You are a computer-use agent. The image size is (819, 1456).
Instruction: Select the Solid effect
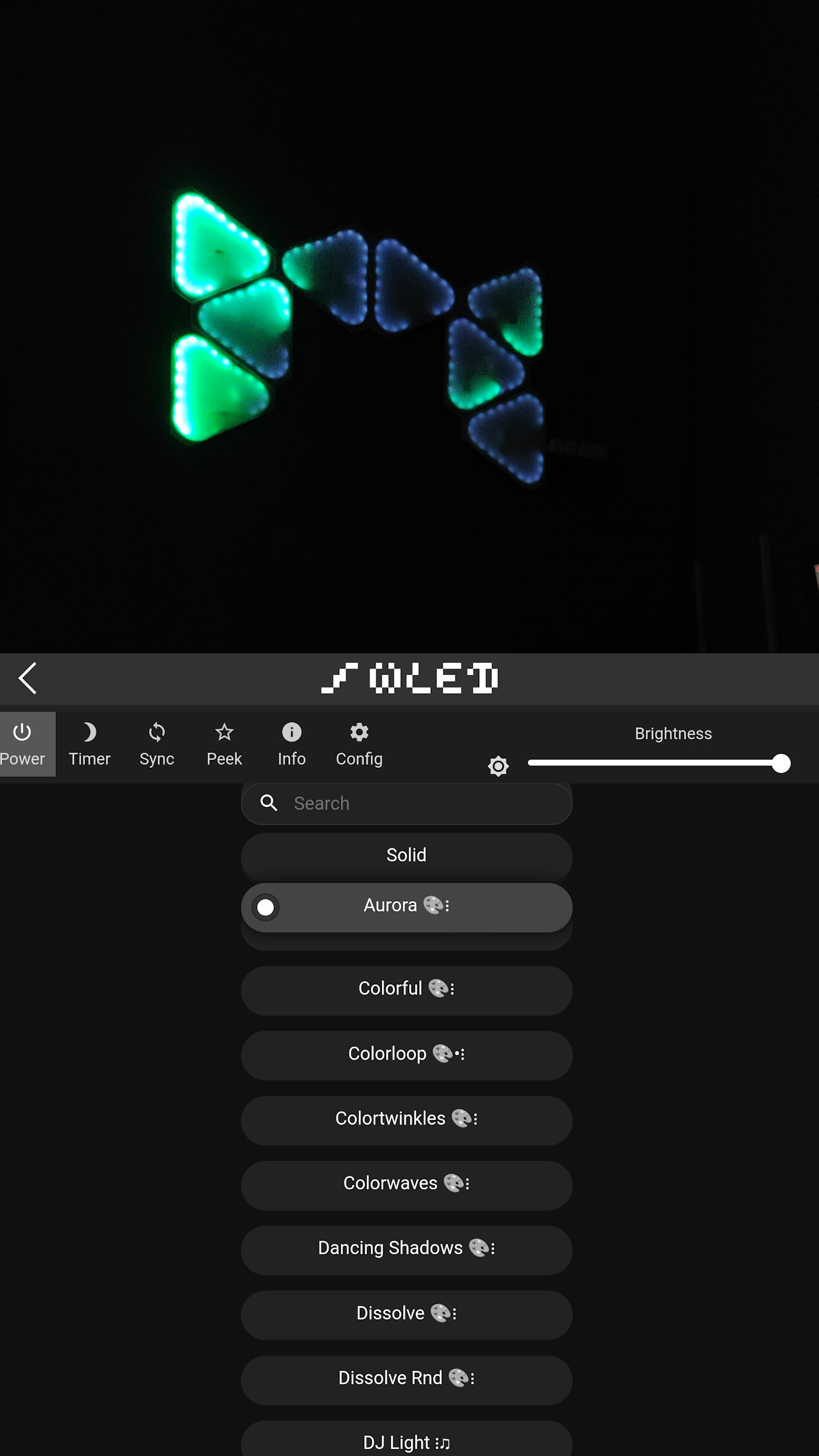point(406,855)
